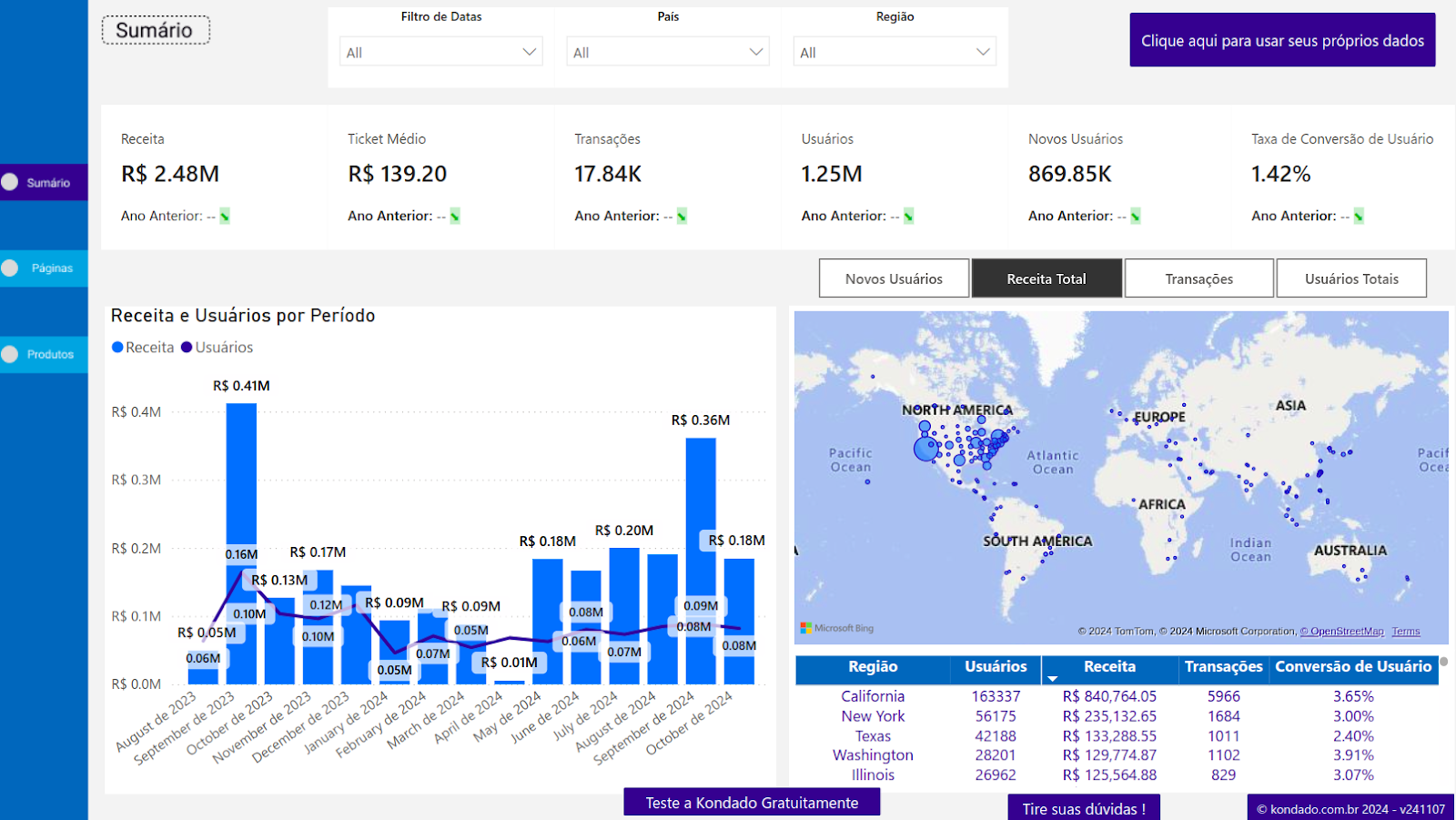This screenshot has height=820, width=1456.
Task: Open the OpenStreetMap link on the map
Action: coord(1341,631)
